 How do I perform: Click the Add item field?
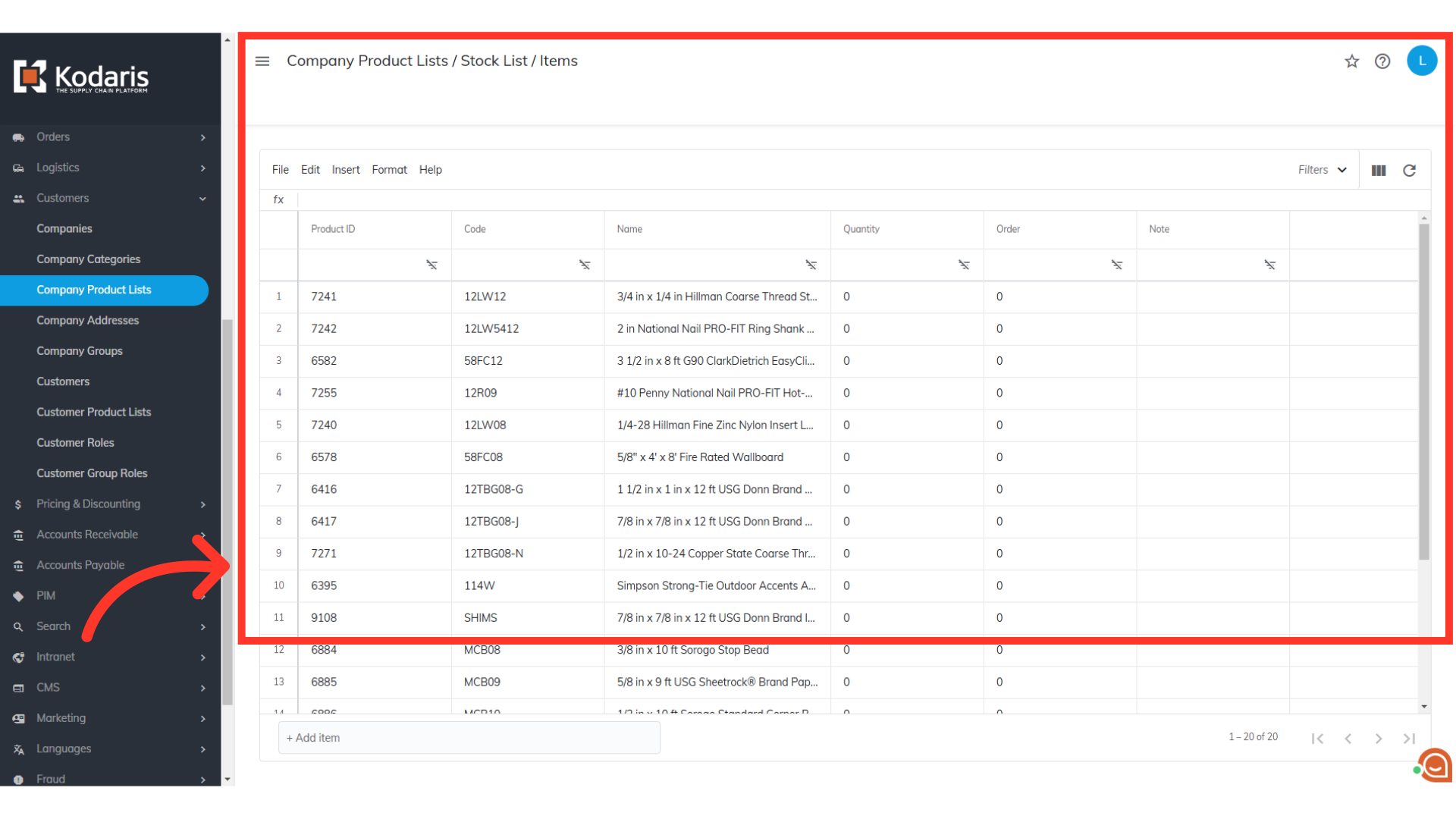[469, 738]
